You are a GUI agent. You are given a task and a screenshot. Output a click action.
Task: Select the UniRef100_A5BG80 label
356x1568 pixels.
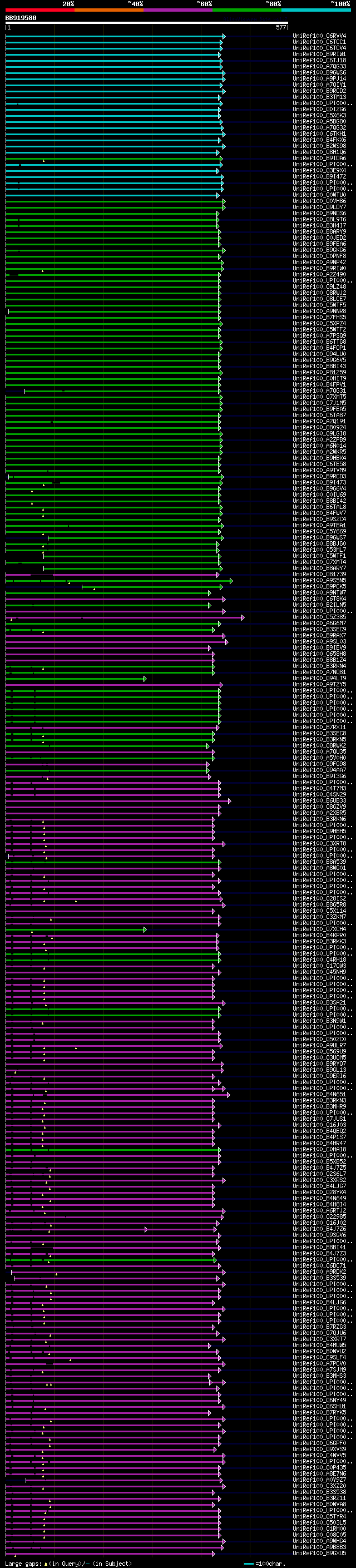[x=319, y=121]
